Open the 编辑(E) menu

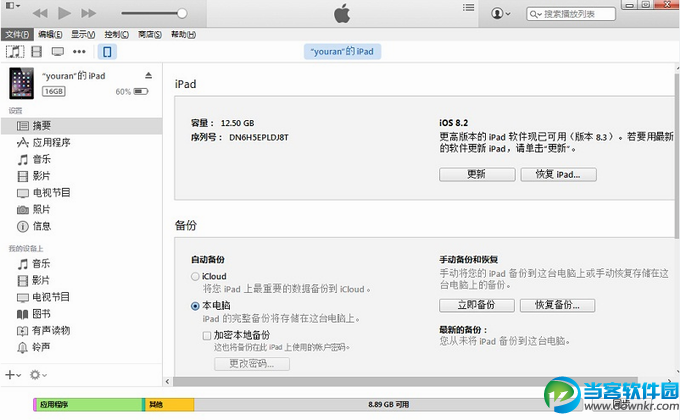click(x=50, y=34)
